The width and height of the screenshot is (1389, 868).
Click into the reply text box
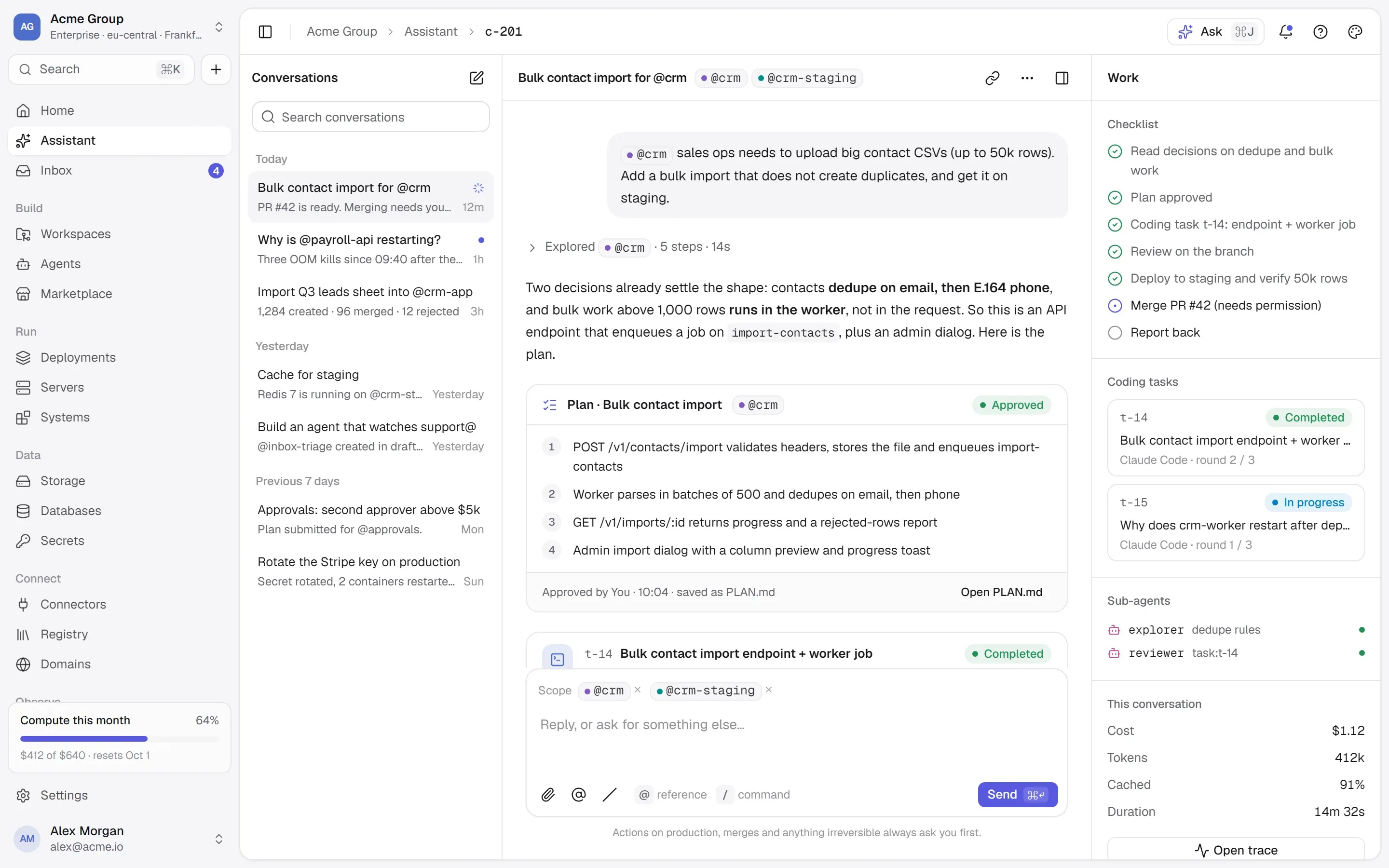click(x=796, y=741)
